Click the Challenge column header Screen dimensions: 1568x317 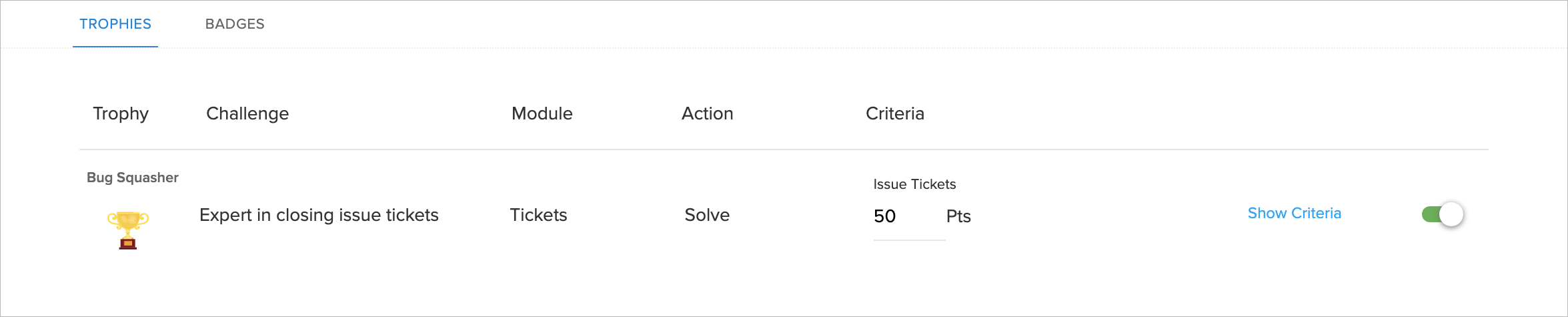247,113
